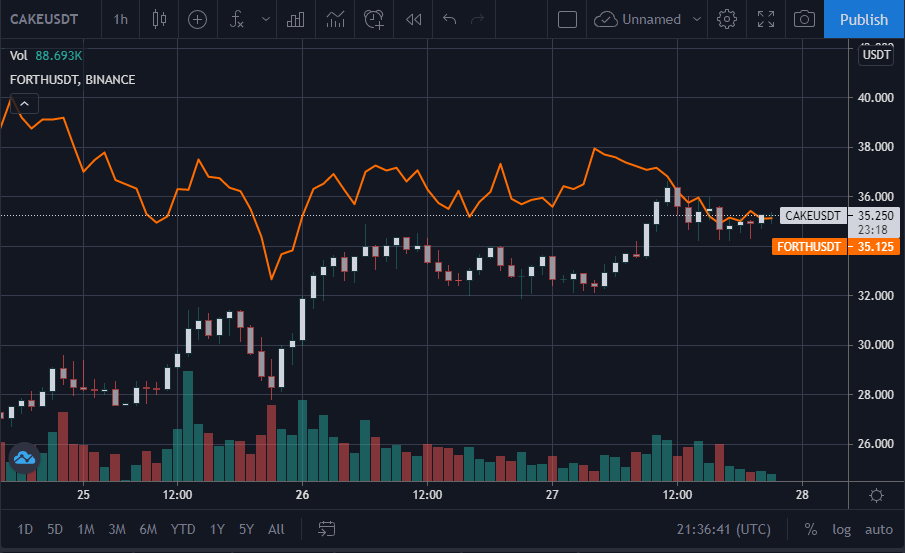The height and width of the screenshot is (553, 905).
Task: Expand the indicator favorites dropdown arrow
Action: tap(265, 20)
